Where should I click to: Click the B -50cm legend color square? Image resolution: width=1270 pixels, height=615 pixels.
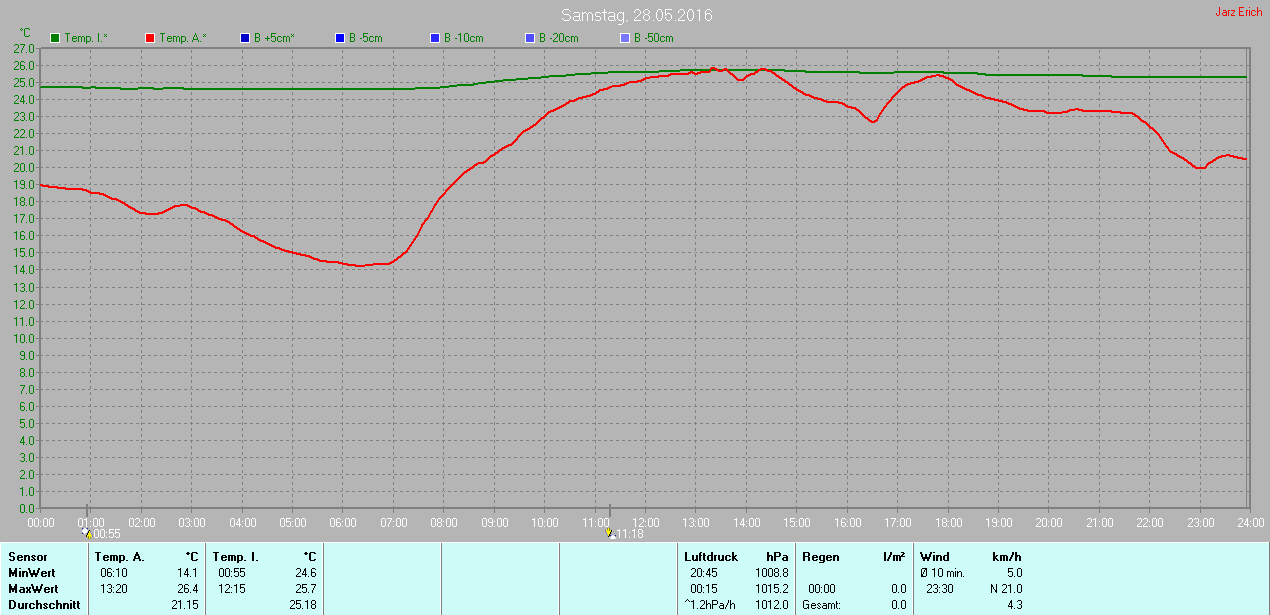tap(625, 38)
